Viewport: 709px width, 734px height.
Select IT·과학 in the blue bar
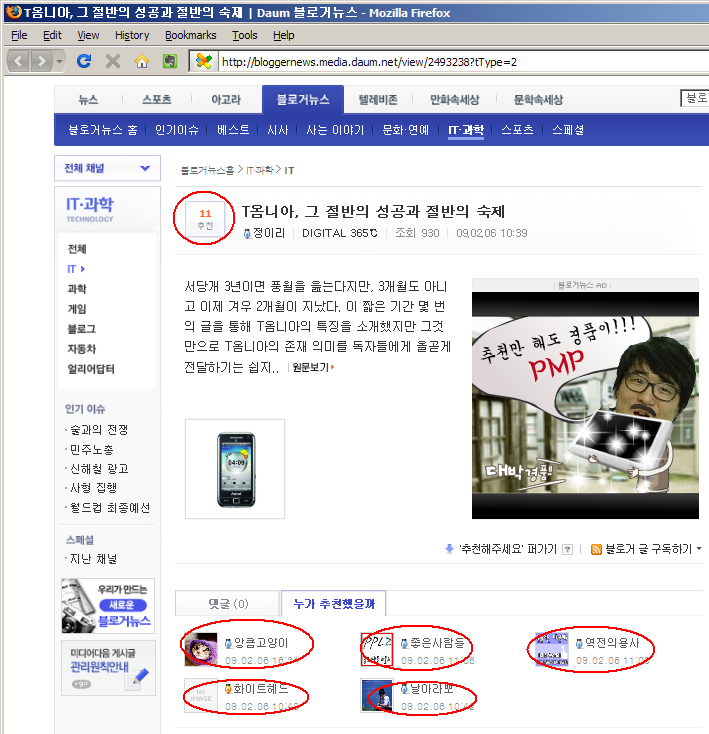(466, 130)
